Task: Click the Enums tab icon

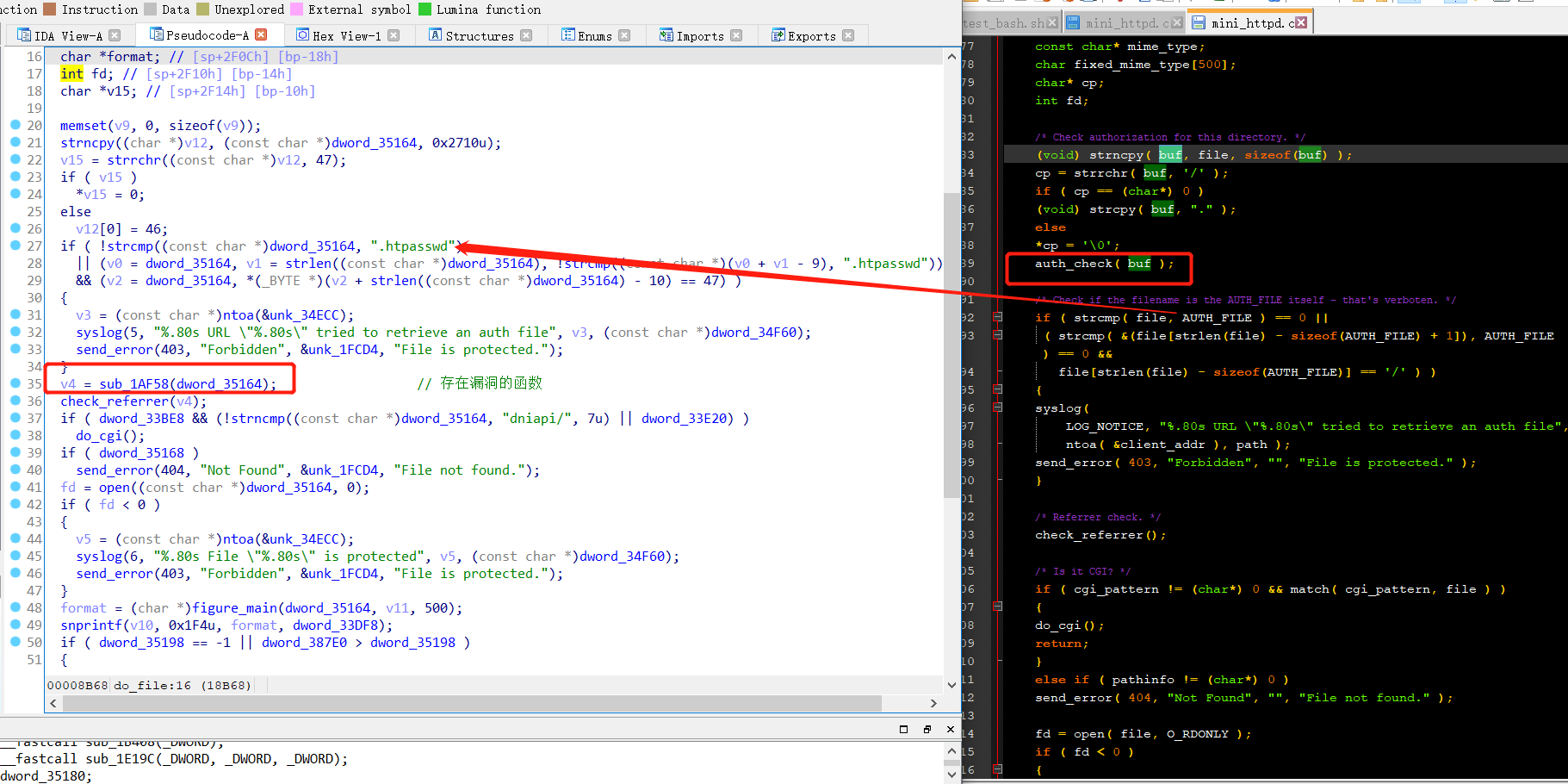Action: (x=567, y=34)
